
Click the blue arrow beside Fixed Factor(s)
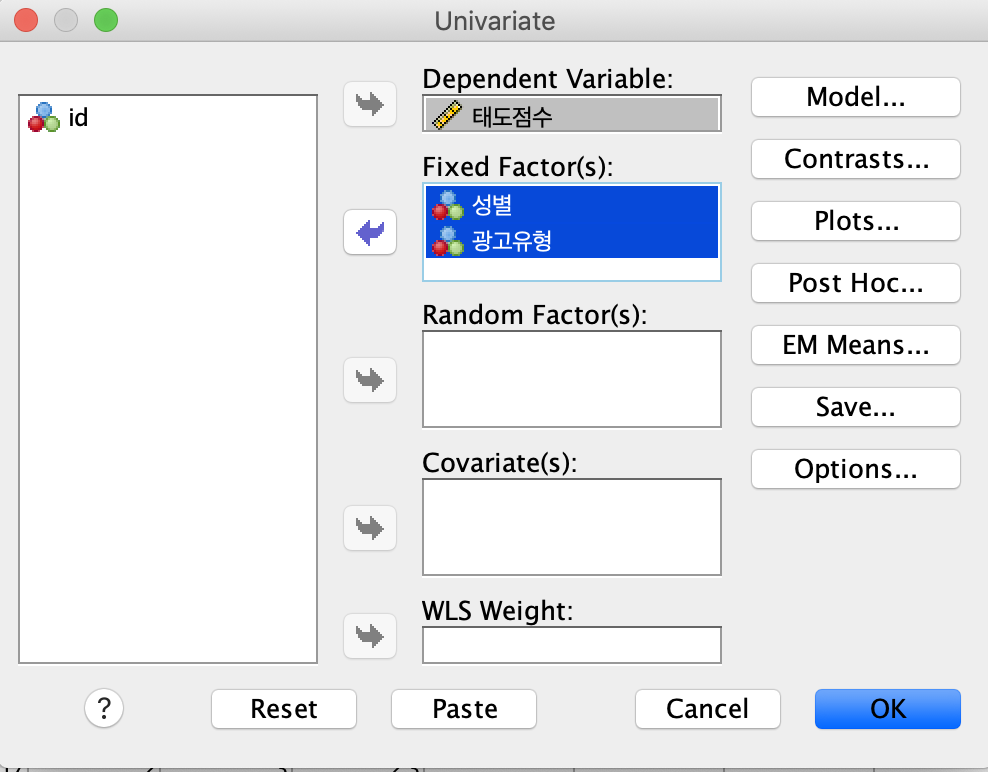coord(370,234)
